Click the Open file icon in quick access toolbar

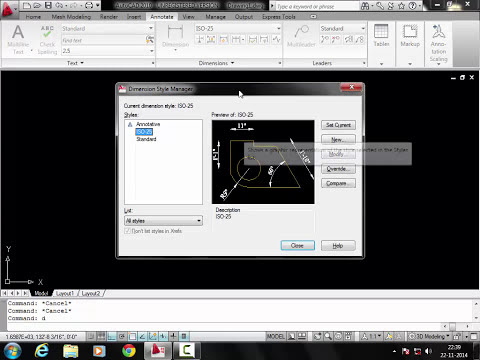(x=37, y=5)
